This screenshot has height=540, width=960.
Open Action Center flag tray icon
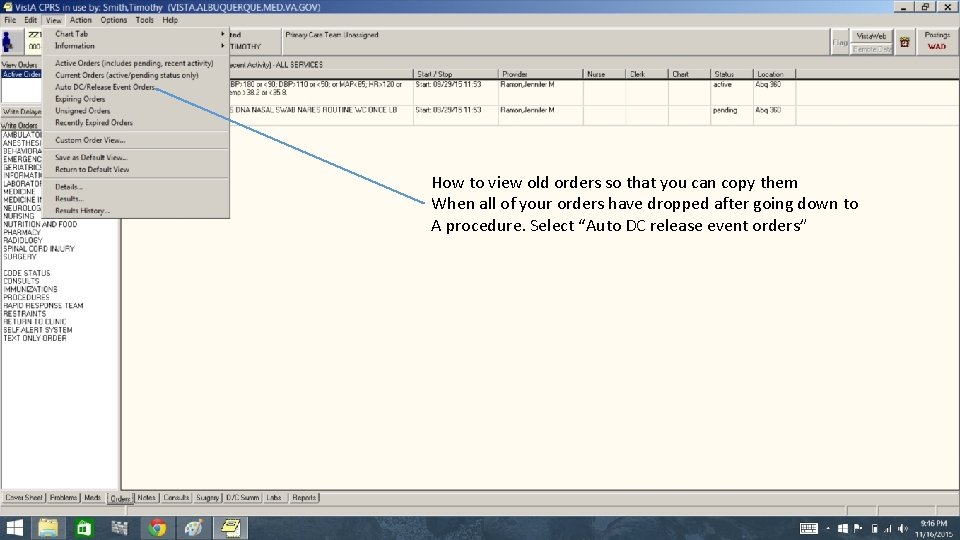[858, 528]
